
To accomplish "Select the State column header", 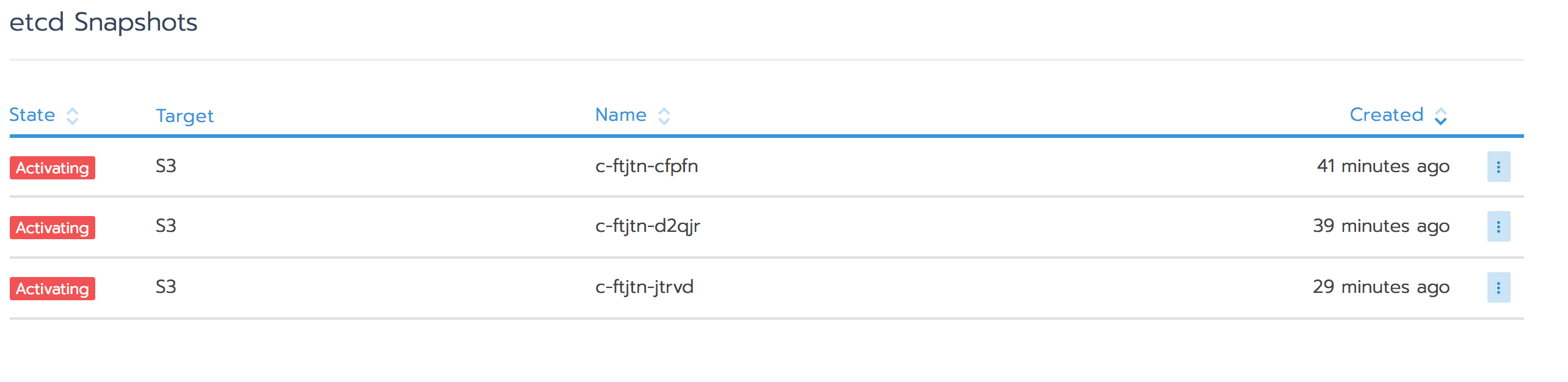I will pos(32,115).
